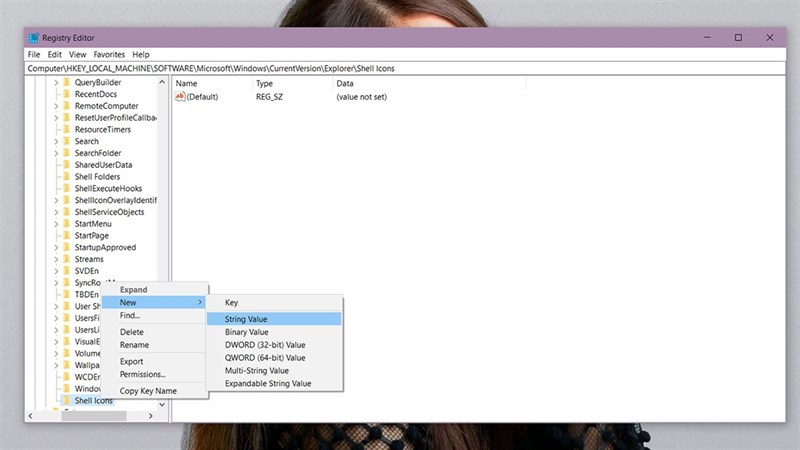Viewport: 800px width, 450px height.
Task: Expand the Search key
Action: [56, 141]
